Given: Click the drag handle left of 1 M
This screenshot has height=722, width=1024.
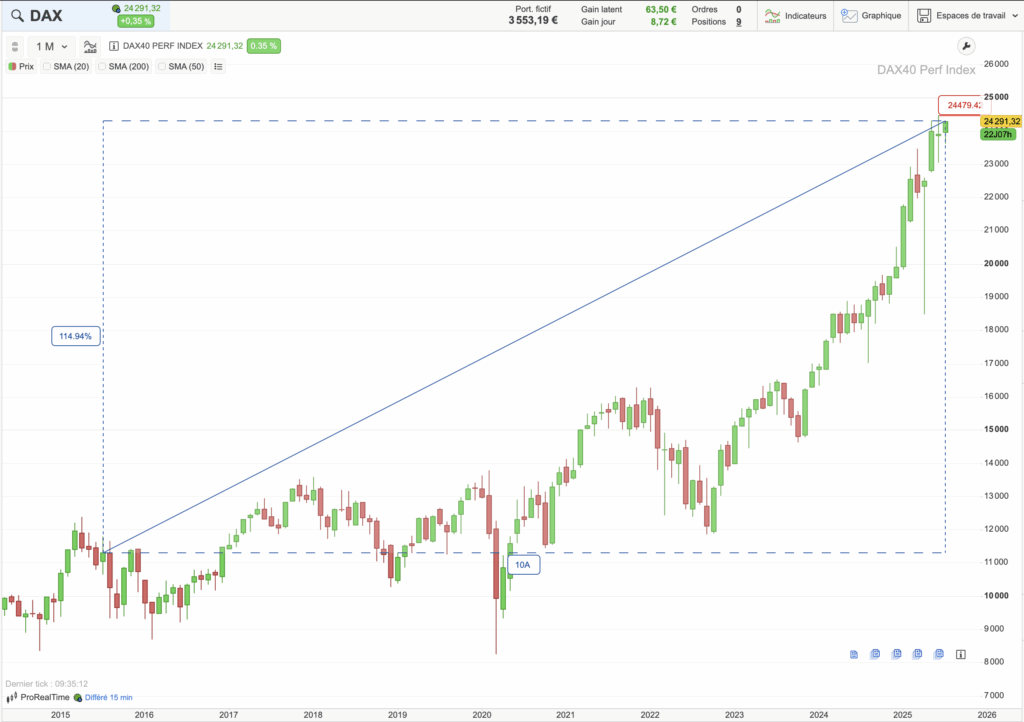Looking at the screenshot, I should click(x=14, y=46).
